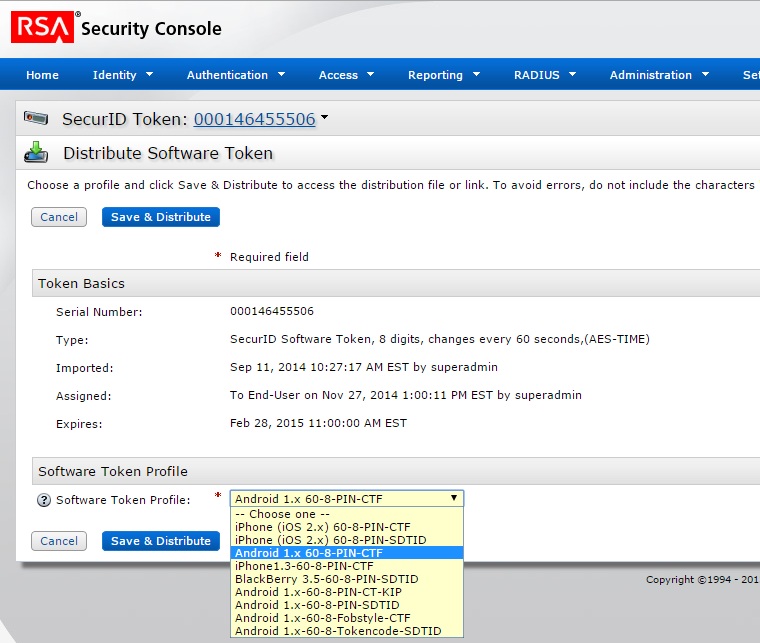Open the Administration menu
Image resolution: width=760 pixels, height=643 pixels.
pyautogui.click(x=659, y=75)
